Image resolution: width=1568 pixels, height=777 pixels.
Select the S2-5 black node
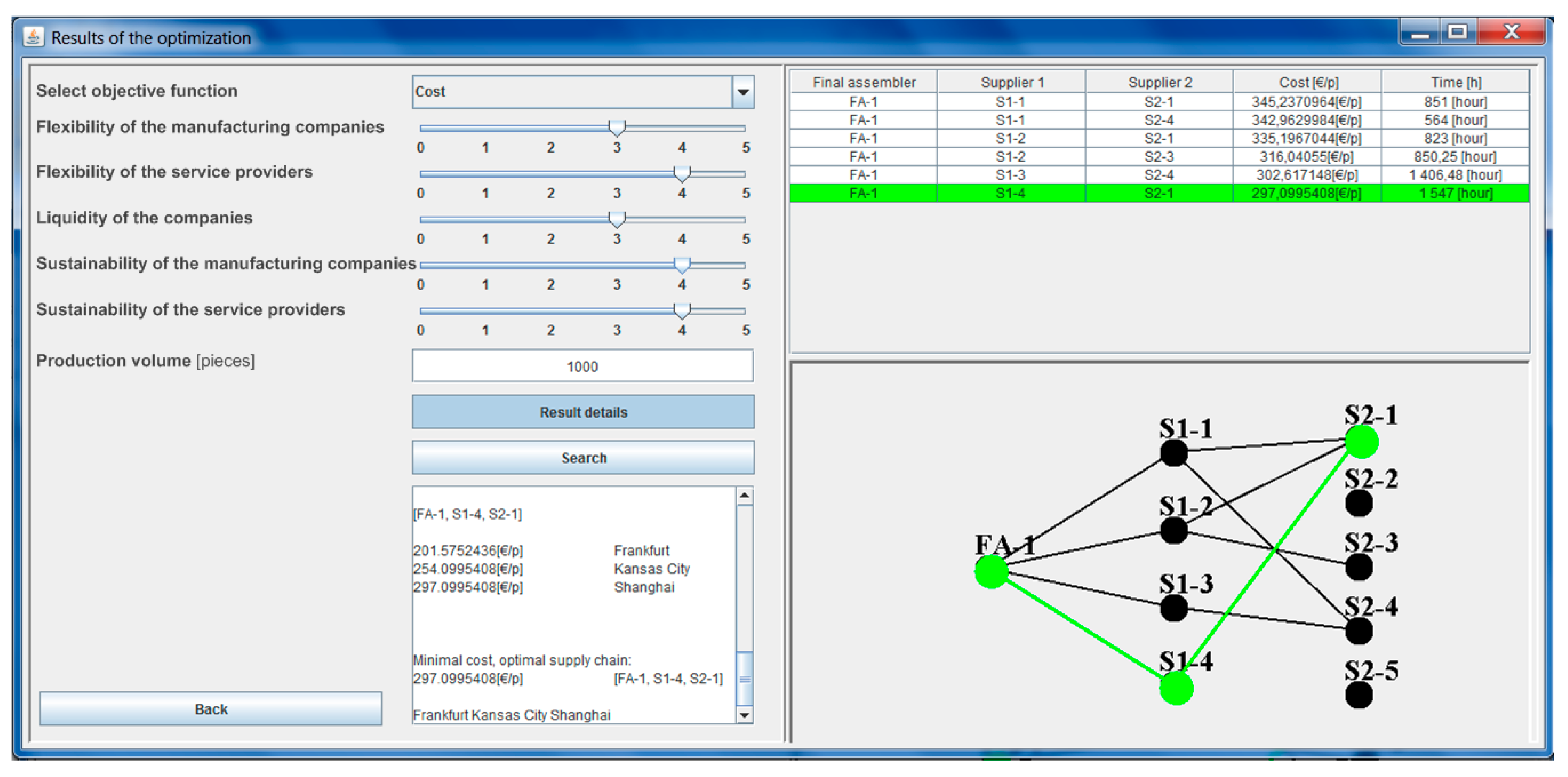pos(1359,695)
